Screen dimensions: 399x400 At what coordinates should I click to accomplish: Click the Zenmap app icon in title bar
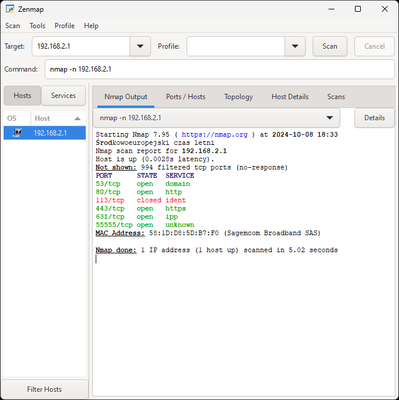(x=10, y=9)
